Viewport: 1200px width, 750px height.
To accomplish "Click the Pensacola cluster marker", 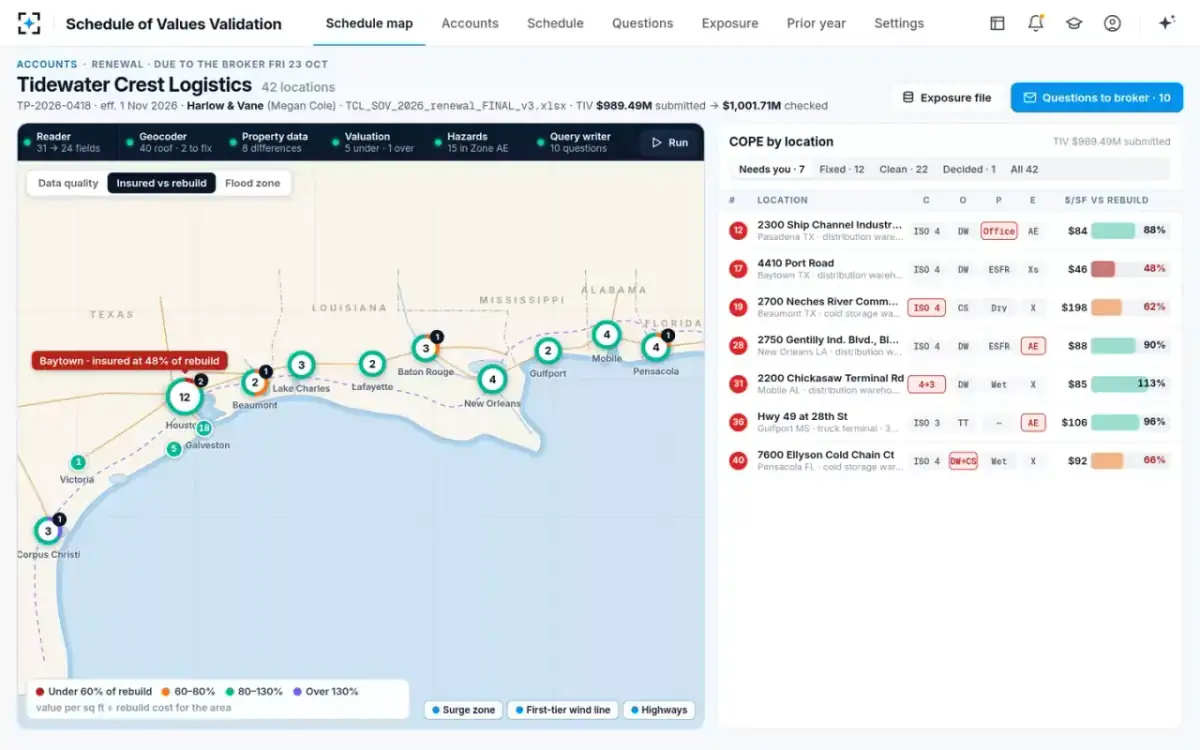I will (656, 348).
